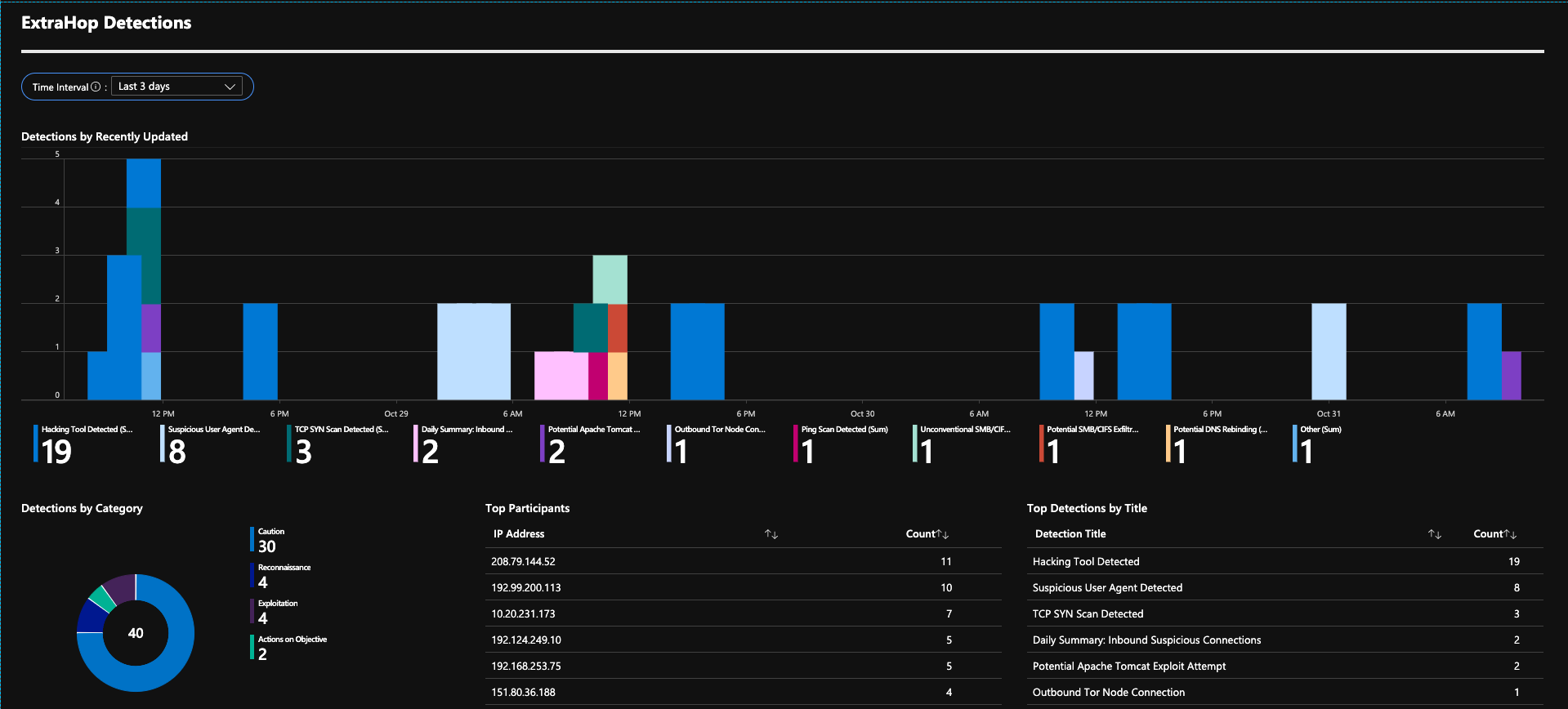
Task: Open the Time Interval dropdown
Action: [176, 87]
